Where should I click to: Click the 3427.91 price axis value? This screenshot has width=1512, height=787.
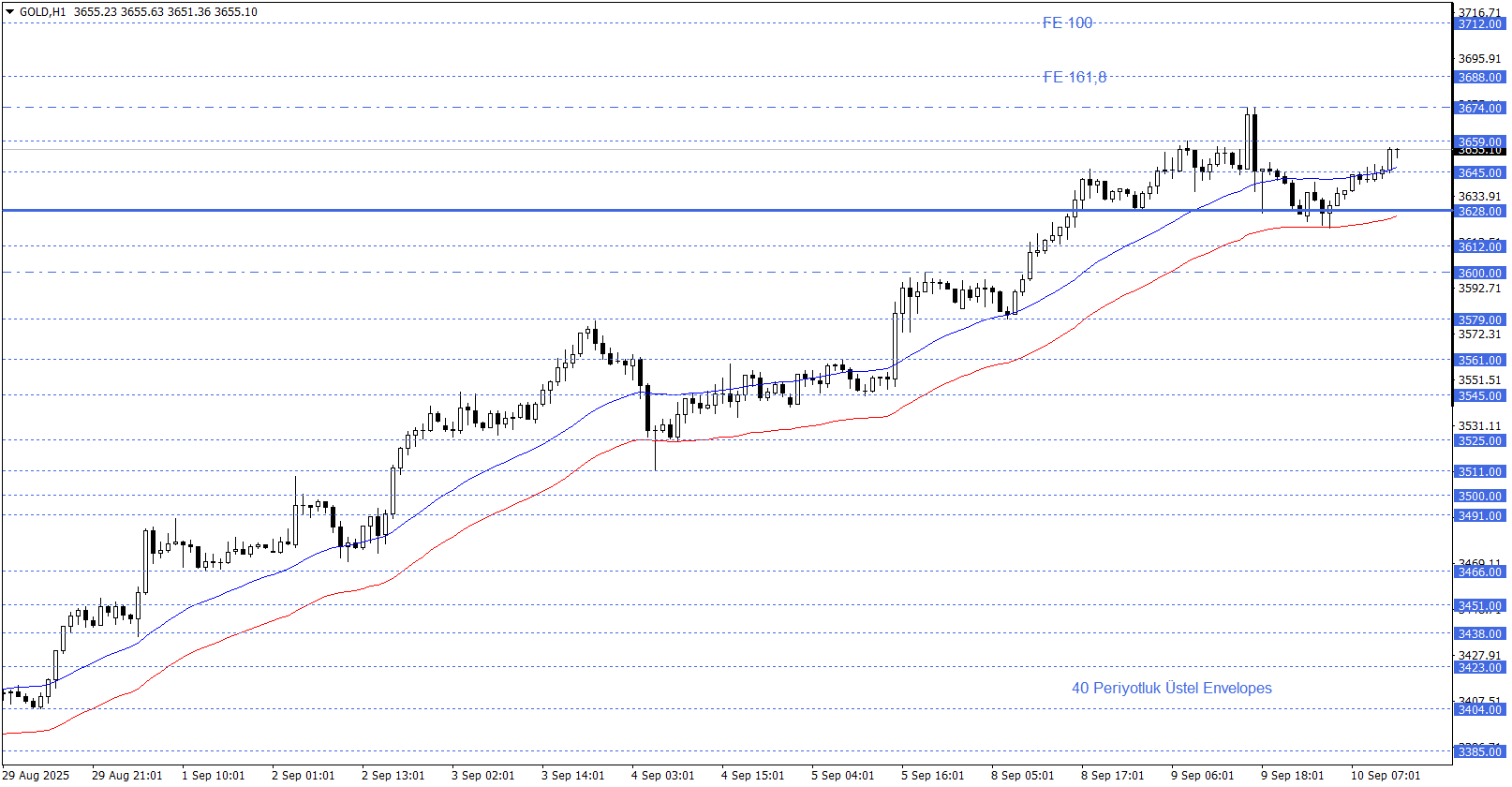click(1479, 656)
